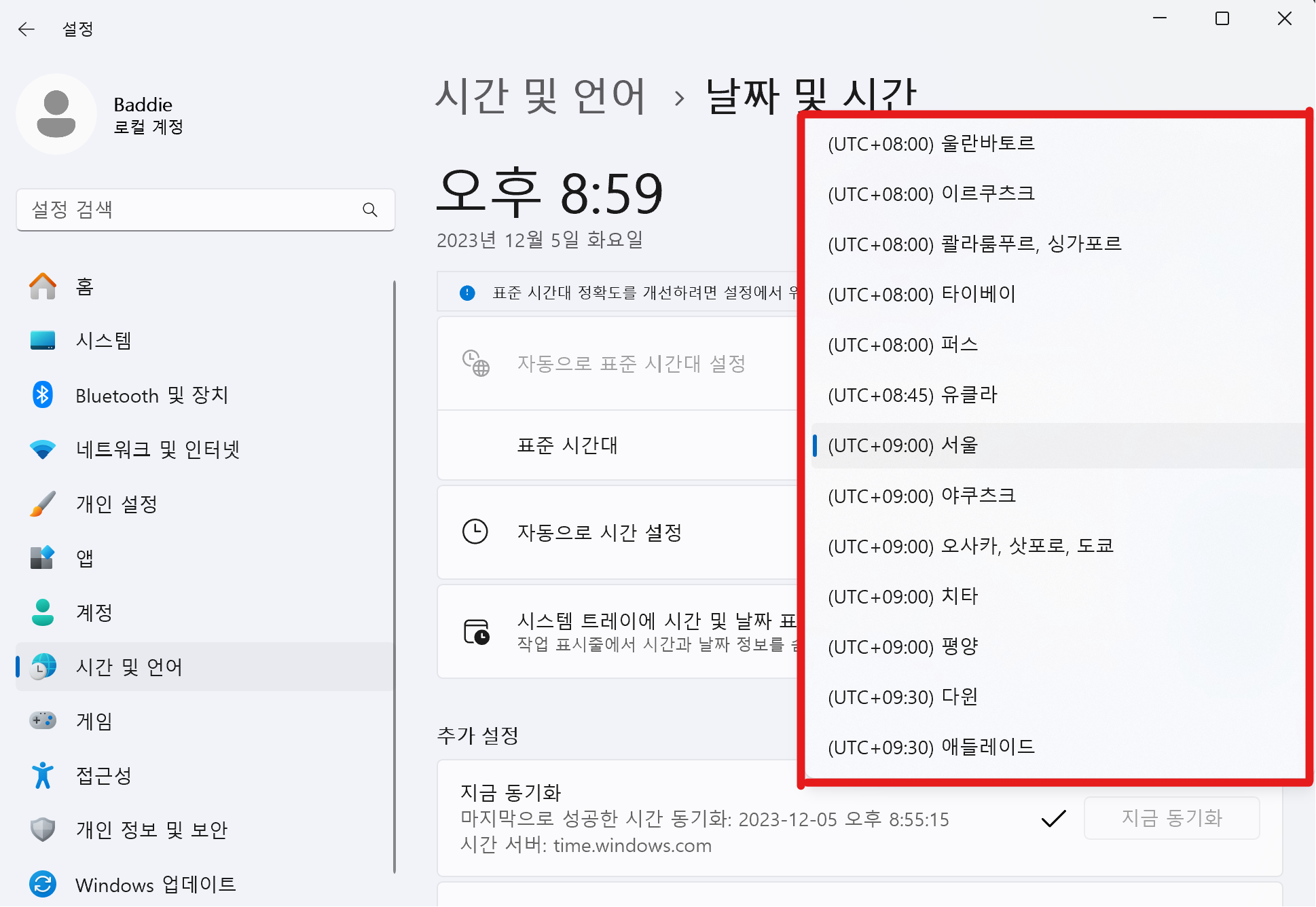
Task: Click the Windows Update sync icon
Action: coord(43,884)
